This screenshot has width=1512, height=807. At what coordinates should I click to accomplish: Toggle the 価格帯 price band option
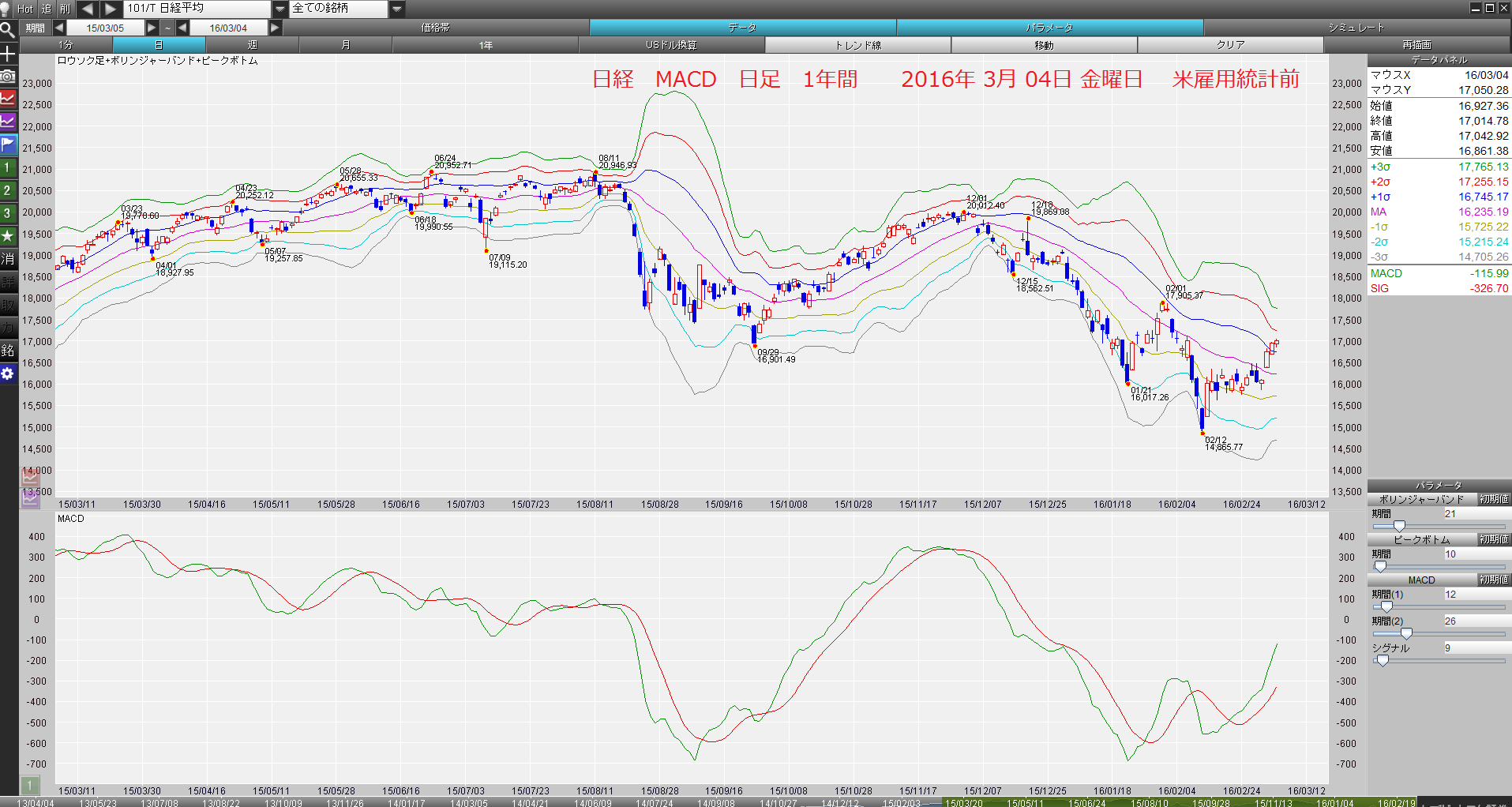pos(436,28)
